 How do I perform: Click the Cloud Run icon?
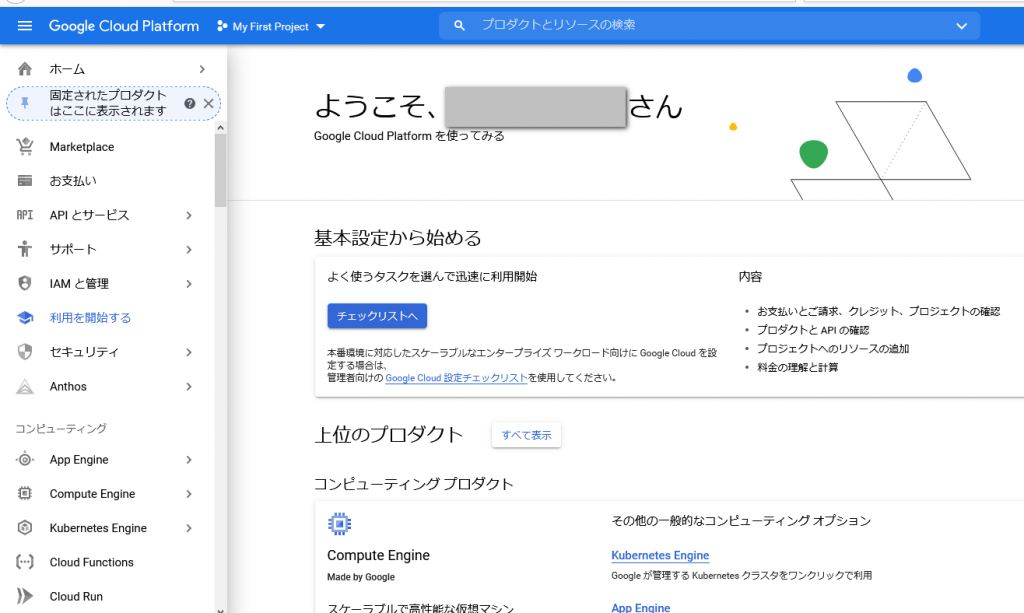[25, 596]
